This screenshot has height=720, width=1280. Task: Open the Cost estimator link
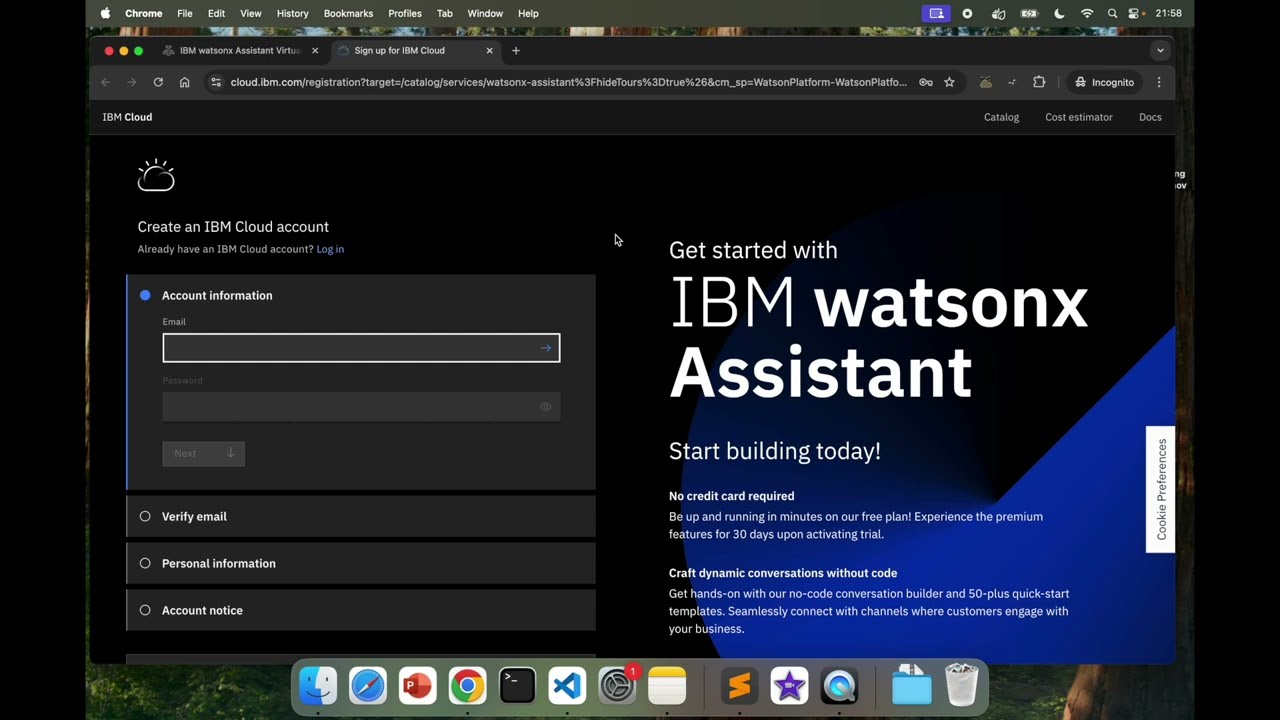tap(1079, 117)
